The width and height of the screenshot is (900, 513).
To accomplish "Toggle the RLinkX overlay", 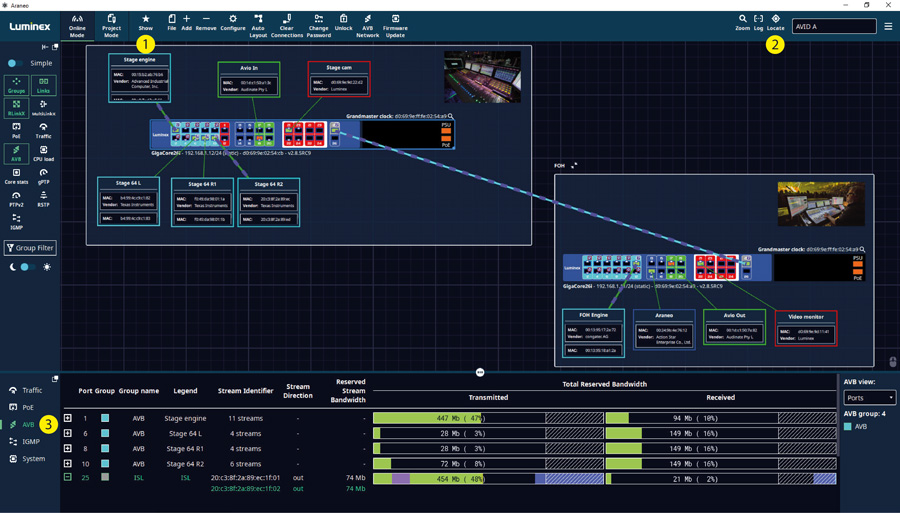I will coord(16,108).
